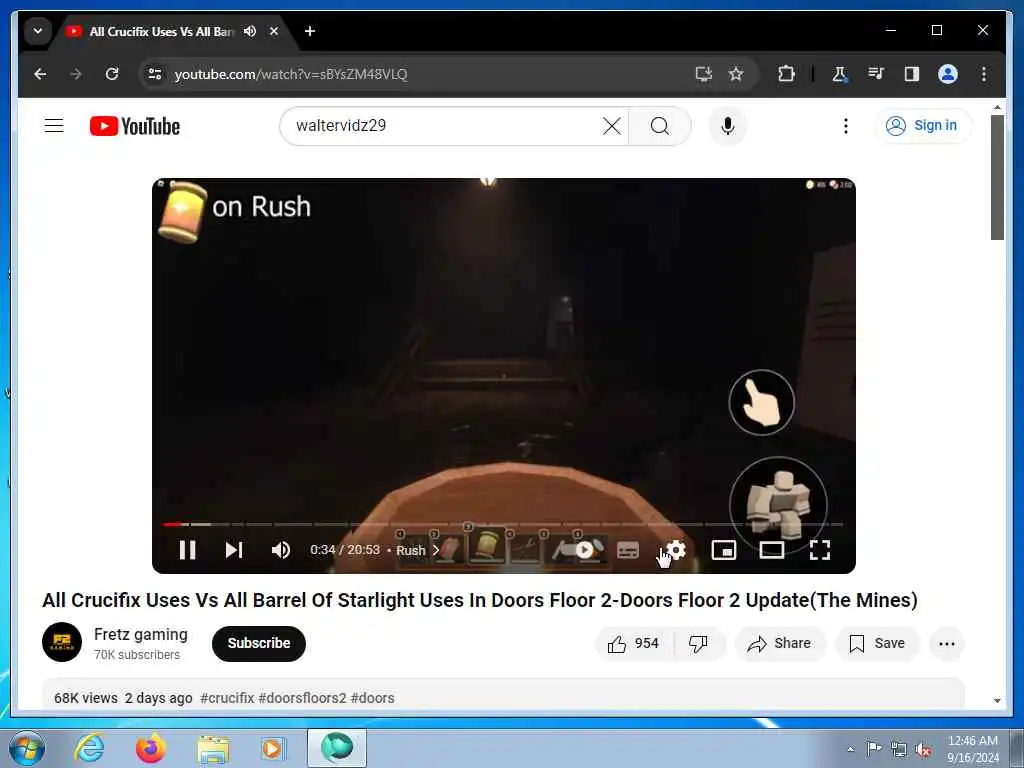Open the Fretz gaming channel name link

coord(140,634)
